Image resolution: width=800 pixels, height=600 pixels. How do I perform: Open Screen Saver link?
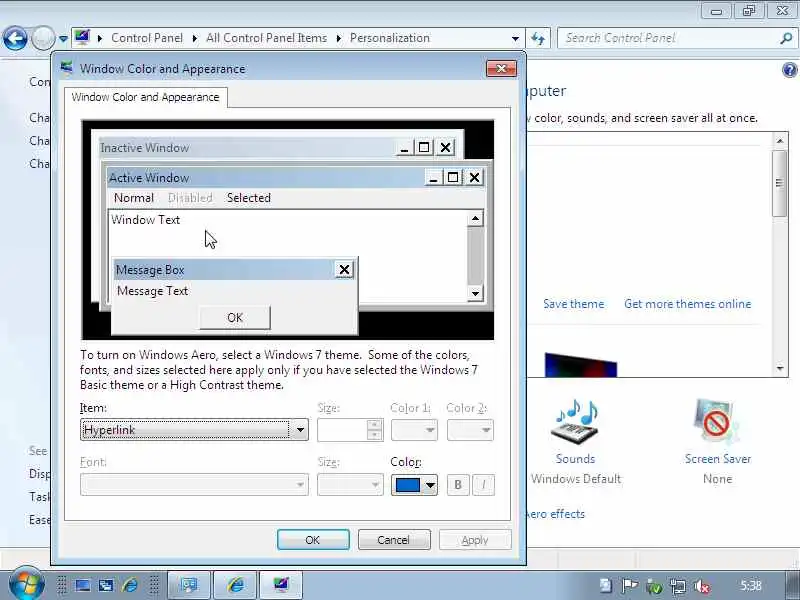pyautogui.click(x=717, y=459)
